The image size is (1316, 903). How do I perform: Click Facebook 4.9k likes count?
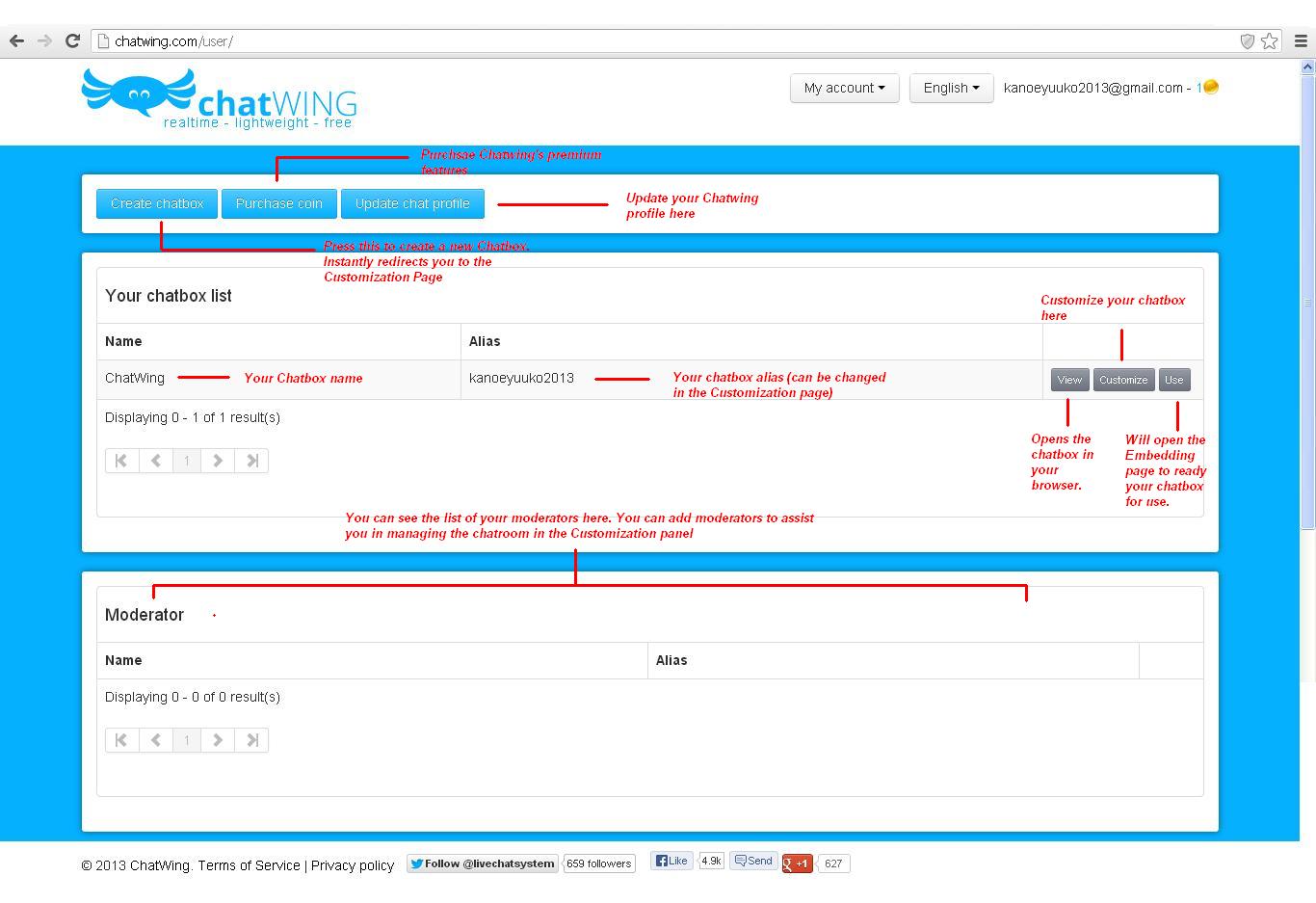[x=711, y=861]
